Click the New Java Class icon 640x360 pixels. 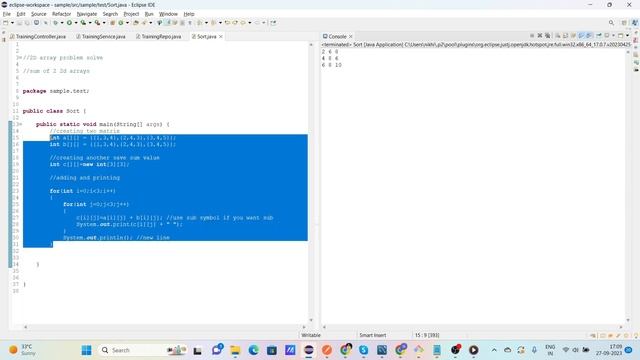(x=120, y=23)
